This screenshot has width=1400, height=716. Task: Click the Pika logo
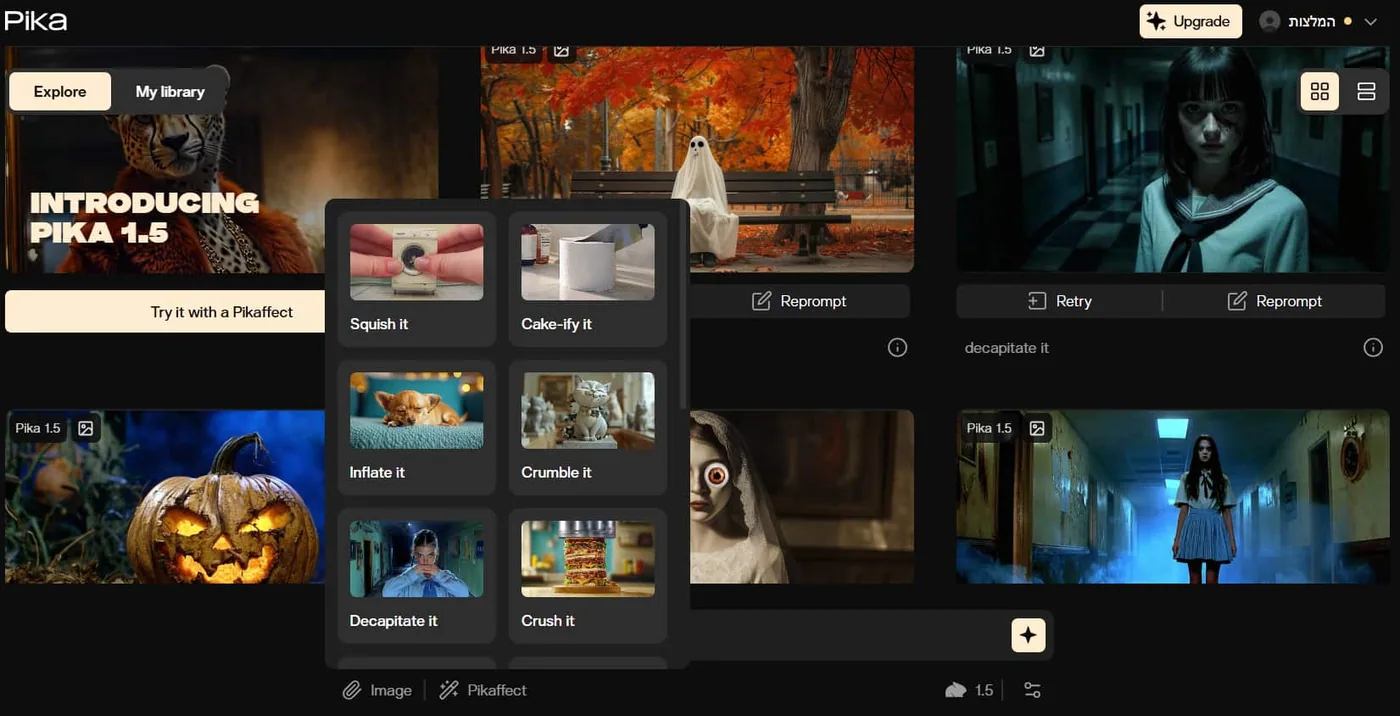tap(36, 21)
